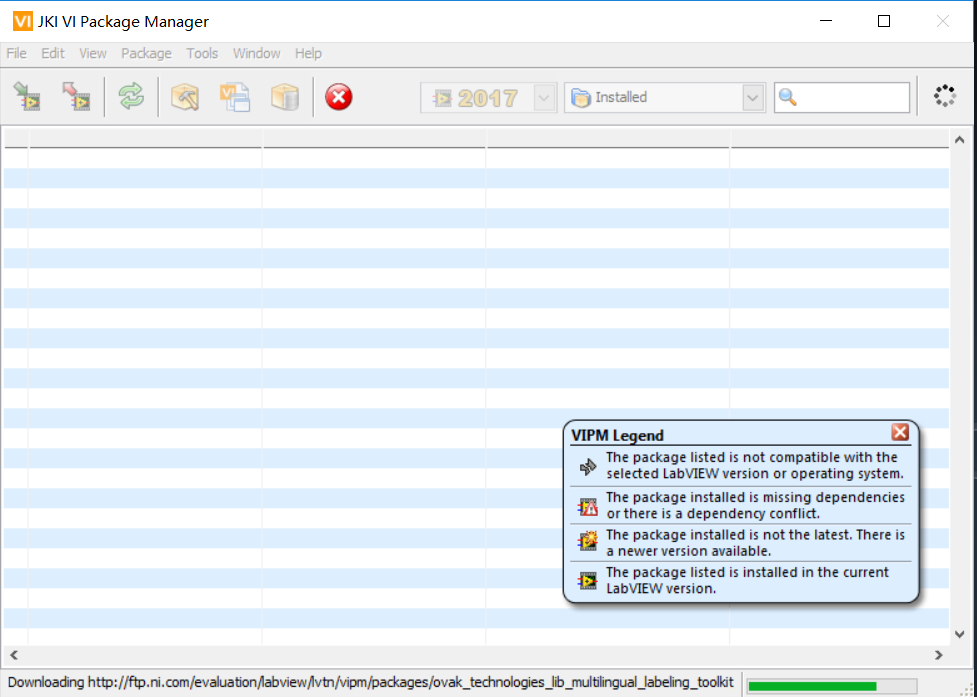
Task: Click the horizontal scroll right arrow
Action: [938, 655]
